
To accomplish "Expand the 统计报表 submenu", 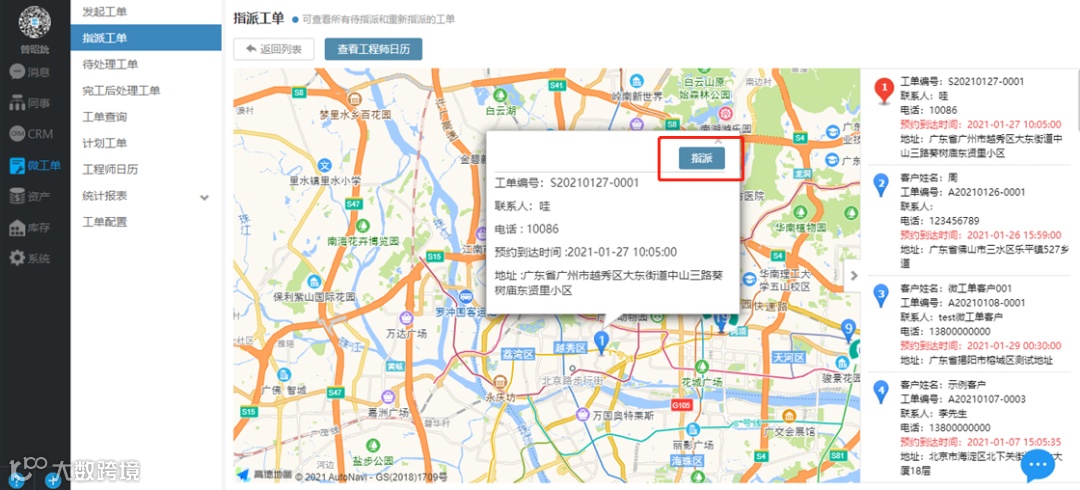I will tap(204, 197).
